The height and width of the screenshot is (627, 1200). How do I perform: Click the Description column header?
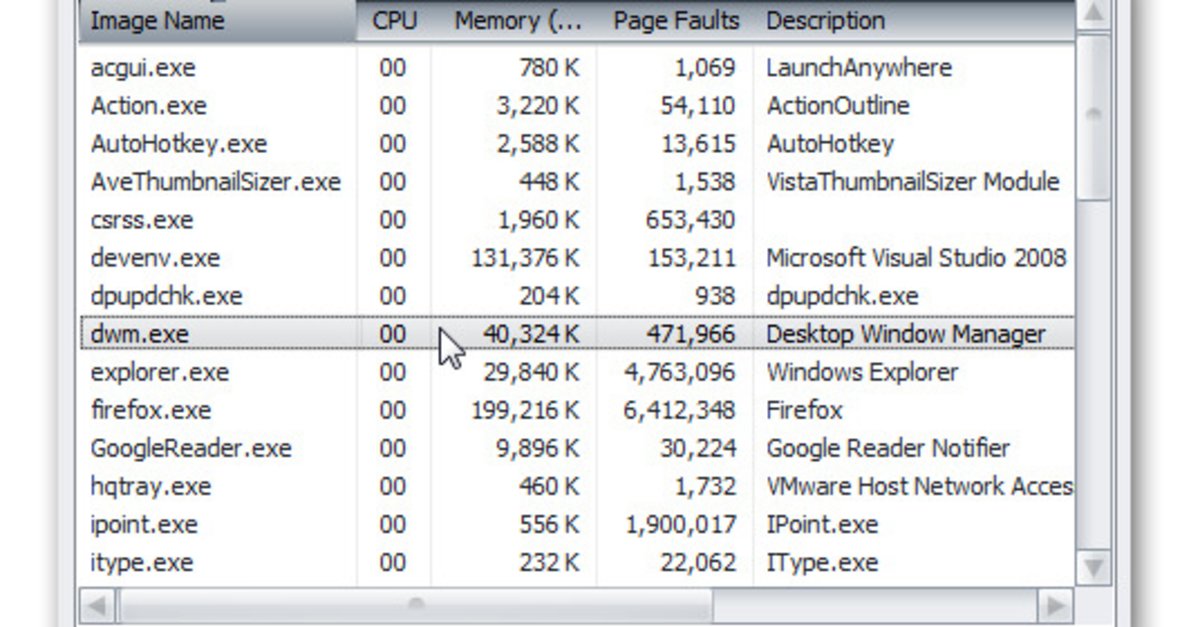(825, 21)
